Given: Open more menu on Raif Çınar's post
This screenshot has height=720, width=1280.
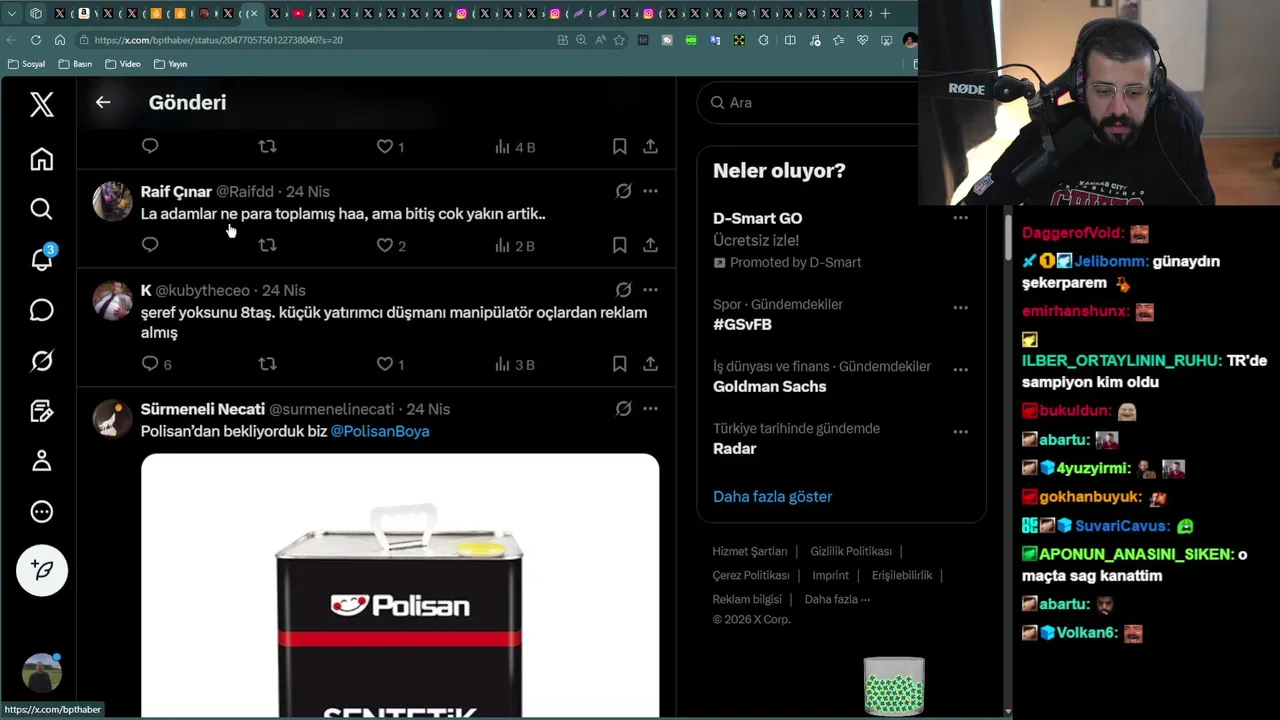Looking at the screenshot, I should [650, 191].
